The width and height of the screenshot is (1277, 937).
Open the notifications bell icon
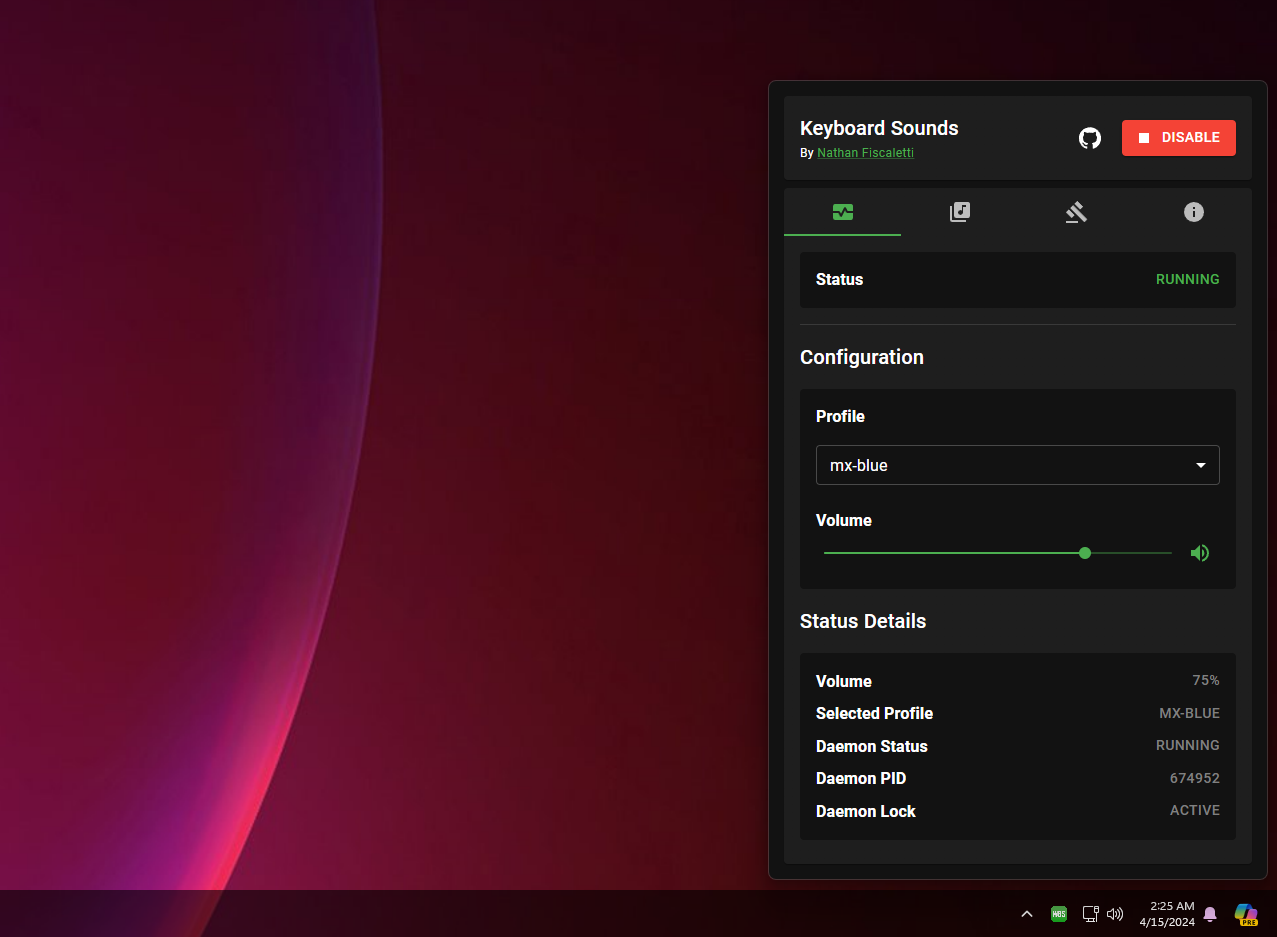coord(1210,914)
